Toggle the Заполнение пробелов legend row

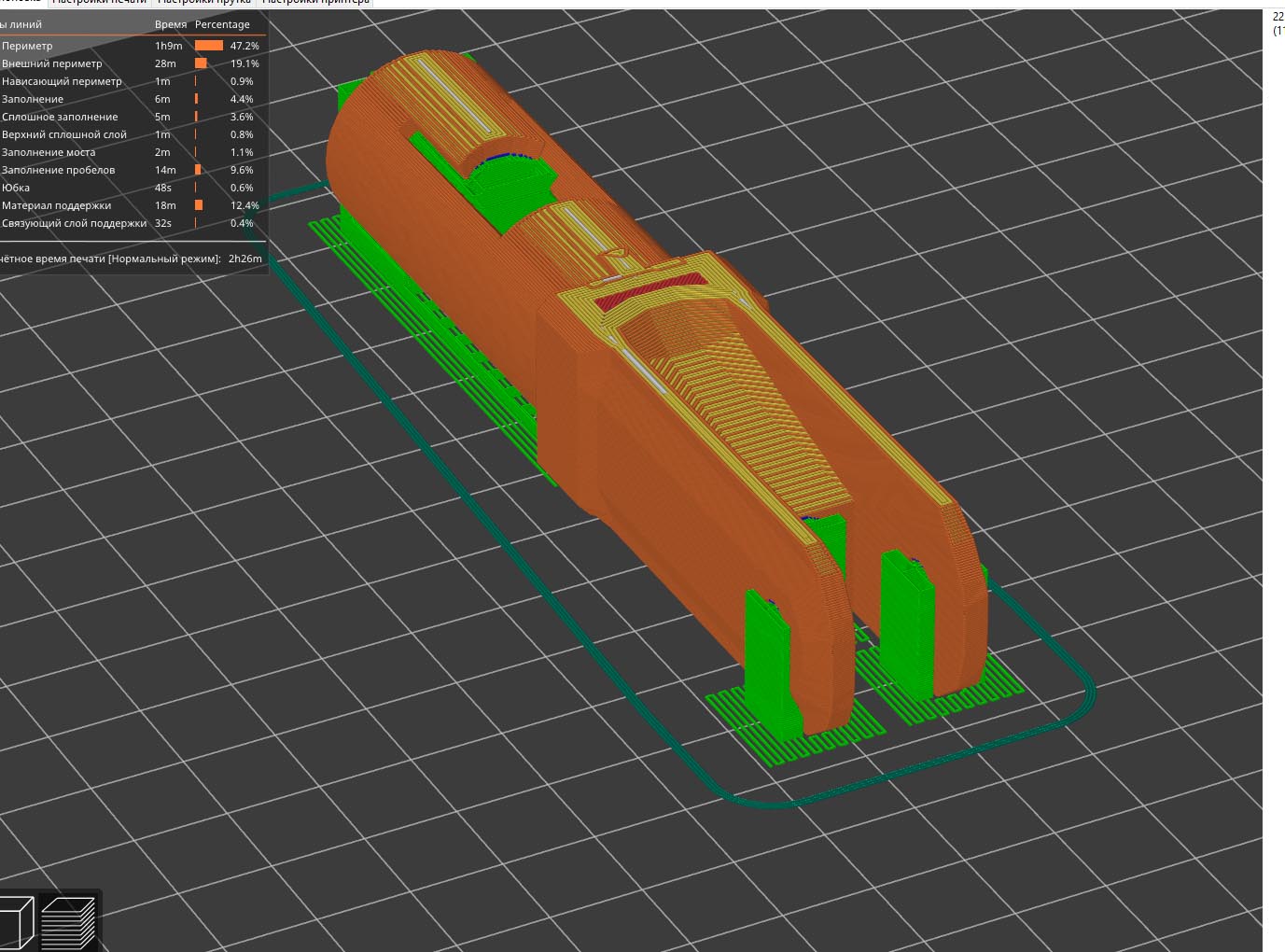[x=133, y=170]
